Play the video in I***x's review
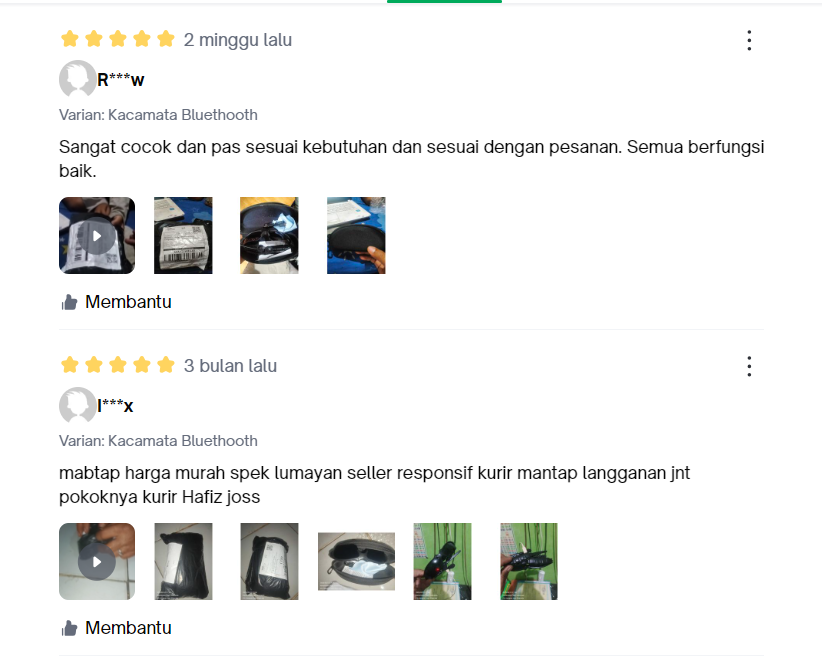 tap(97, 561)
